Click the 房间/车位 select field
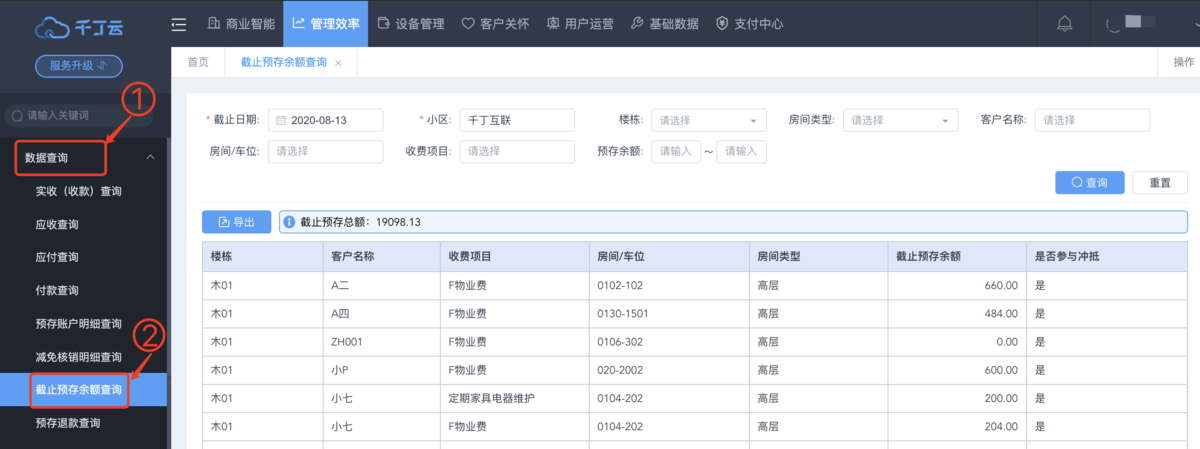This screenshot has width=1200, height=449. 326,151
